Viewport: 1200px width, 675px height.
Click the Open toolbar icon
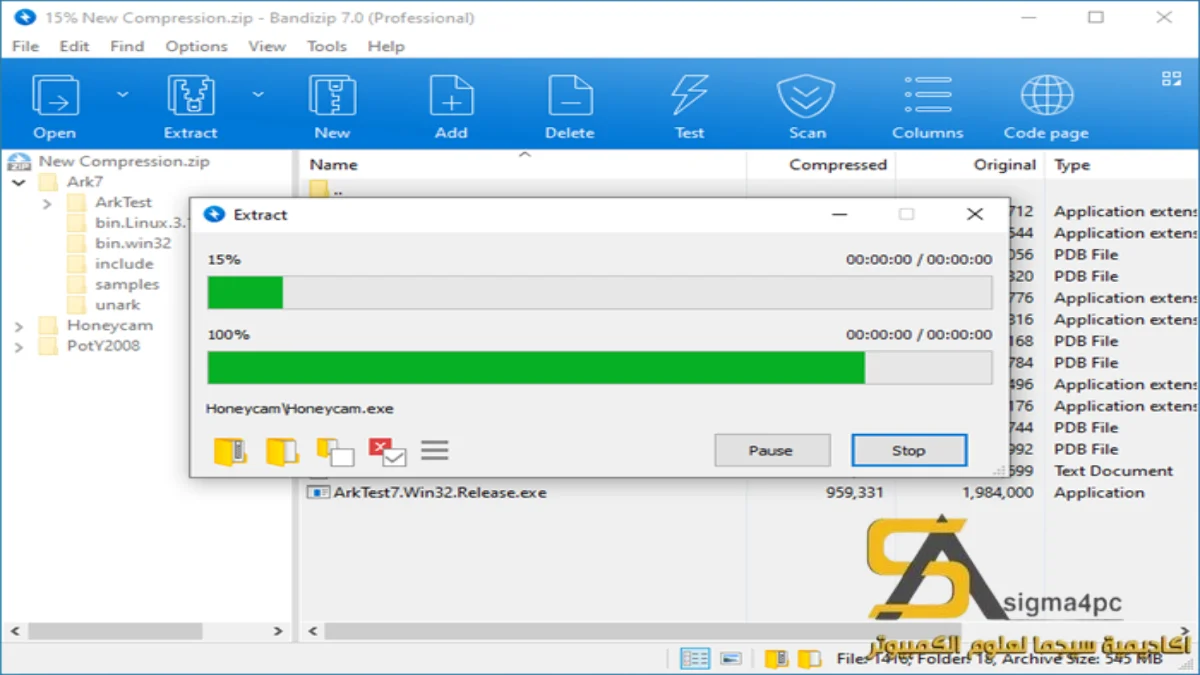coord(55,97)
